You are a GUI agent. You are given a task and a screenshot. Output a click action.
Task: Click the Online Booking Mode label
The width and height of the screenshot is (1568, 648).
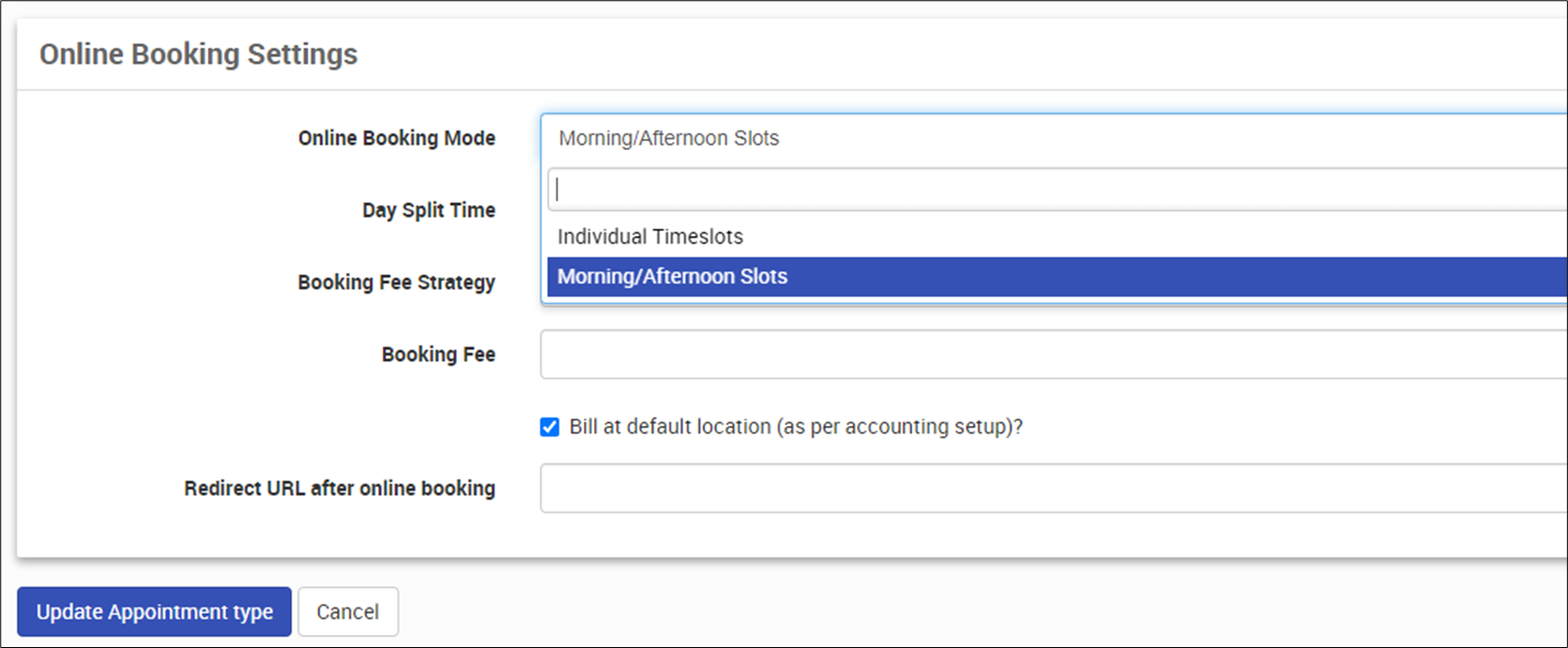click(x=397, y=138)
